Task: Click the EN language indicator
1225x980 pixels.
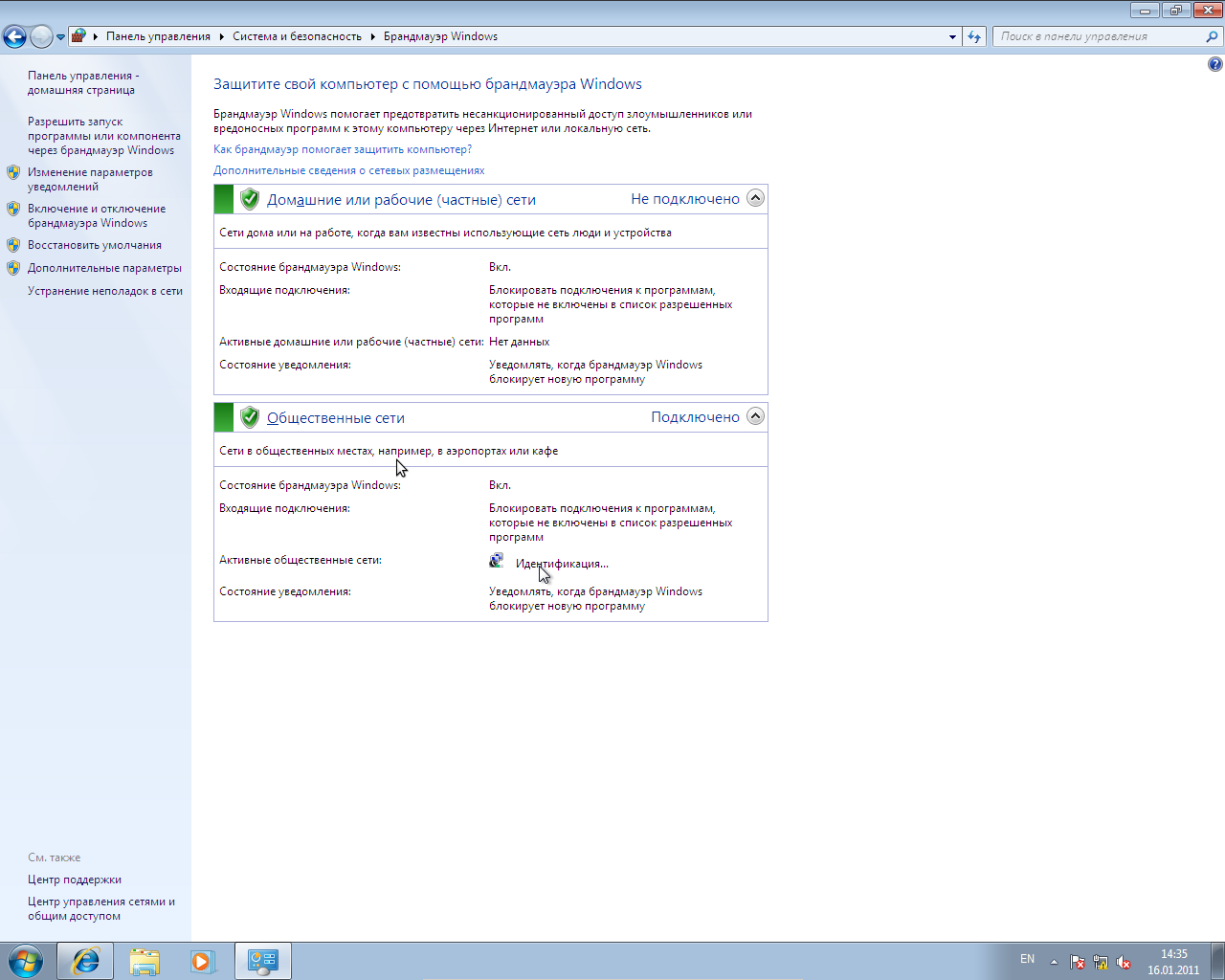Action: [1027, 959]
